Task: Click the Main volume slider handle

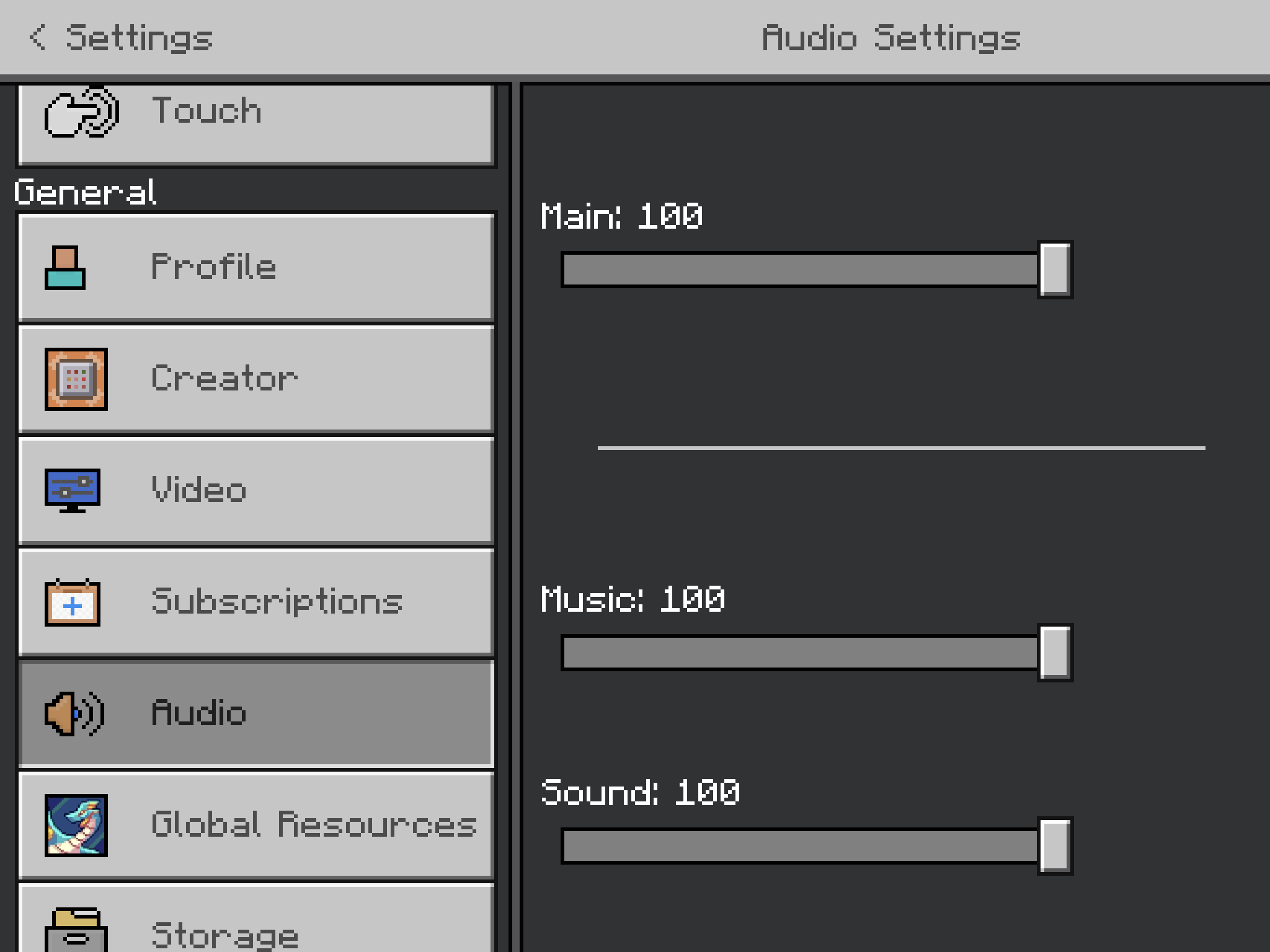Action: tap(1055, 270)
